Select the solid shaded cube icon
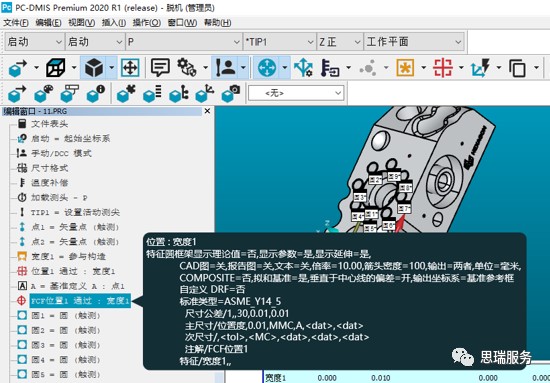This screenshot has width=550, height=383. tap(94, 67)
